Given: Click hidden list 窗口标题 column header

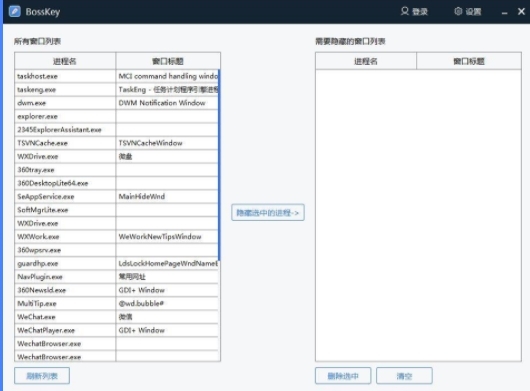Looking at the screenshot, I should 469,61.
